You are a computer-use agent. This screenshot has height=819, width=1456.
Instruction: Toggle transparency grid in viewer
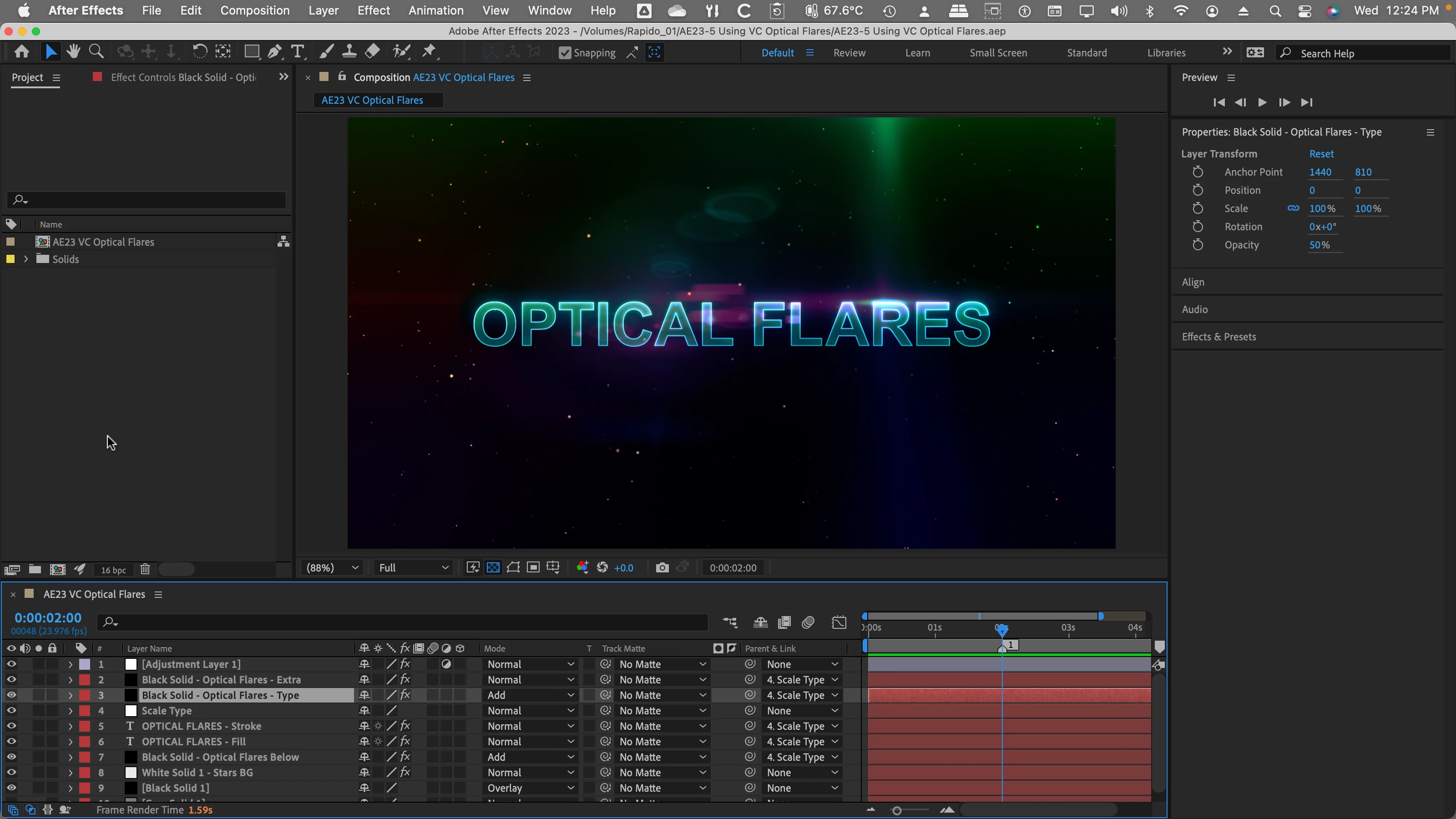[x=493, y=567]
